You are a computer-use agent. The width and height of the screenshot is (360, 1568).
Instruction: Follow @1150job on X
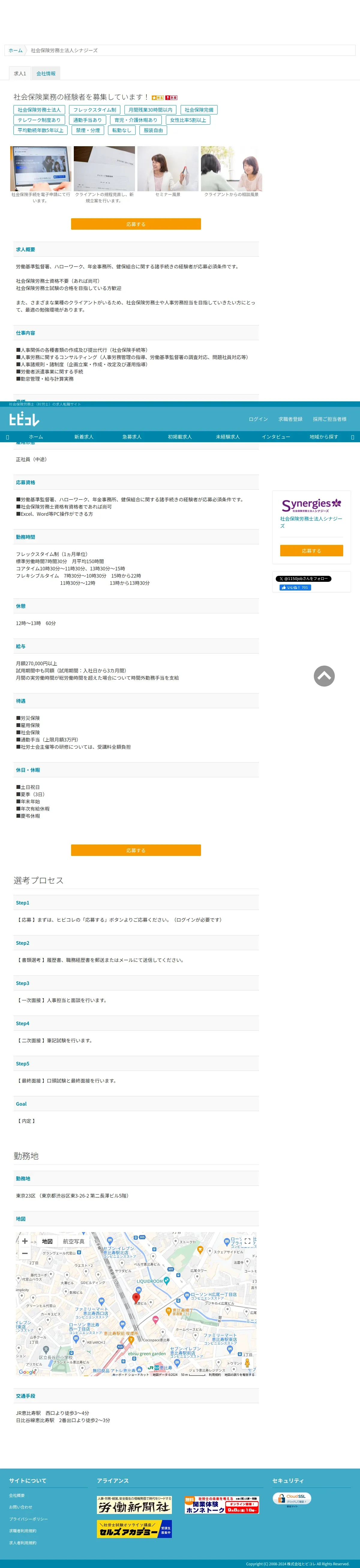(303, 579)
